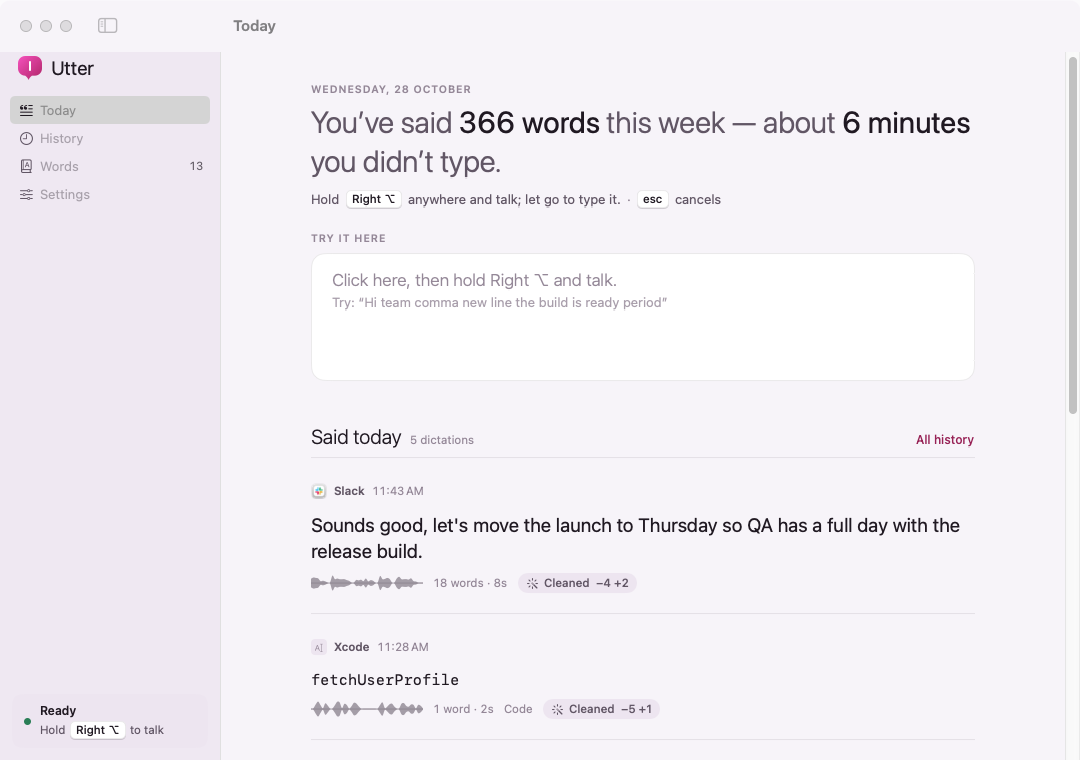The width and height of the screenshot is (1080, 760).
Task: Click the sparkle icon in Cleaned −4 +2
Action: click(532, 583)
